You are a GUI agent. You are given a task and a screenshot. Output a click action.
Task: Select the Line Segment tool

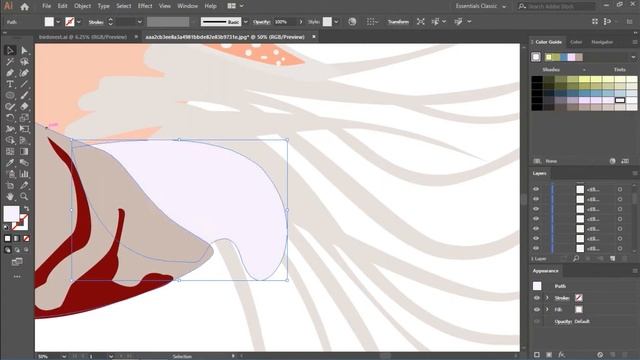pos(24,84)
